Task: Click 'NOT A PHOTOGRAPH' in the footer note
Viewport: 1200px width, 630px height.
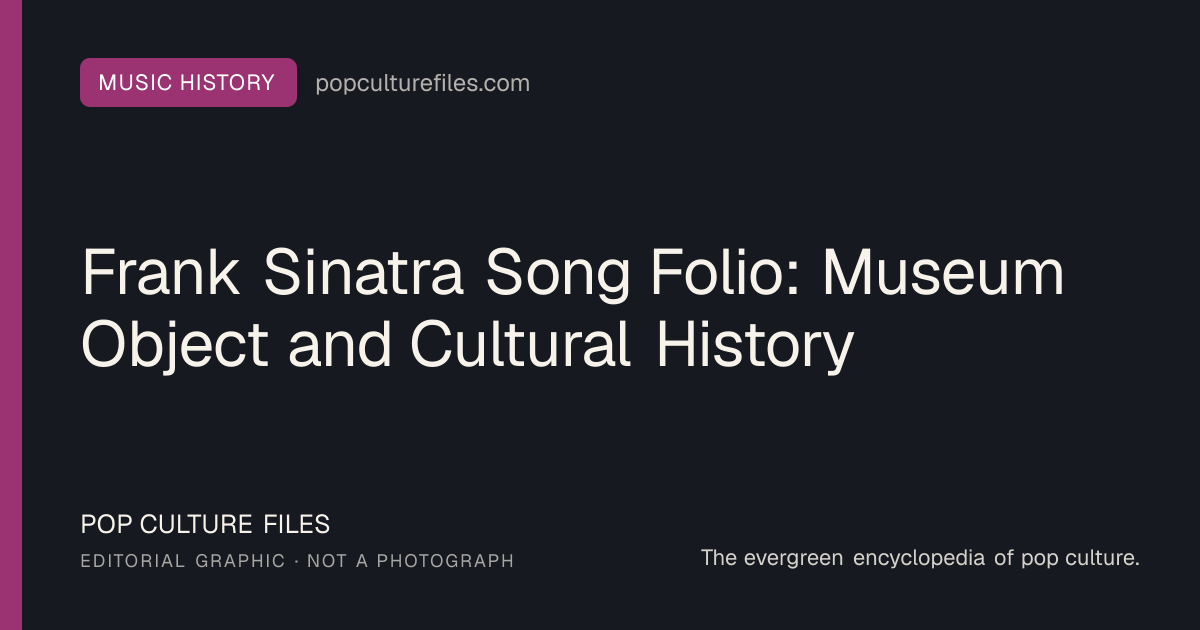Action: pyautogui.click(x=411, y=561)
